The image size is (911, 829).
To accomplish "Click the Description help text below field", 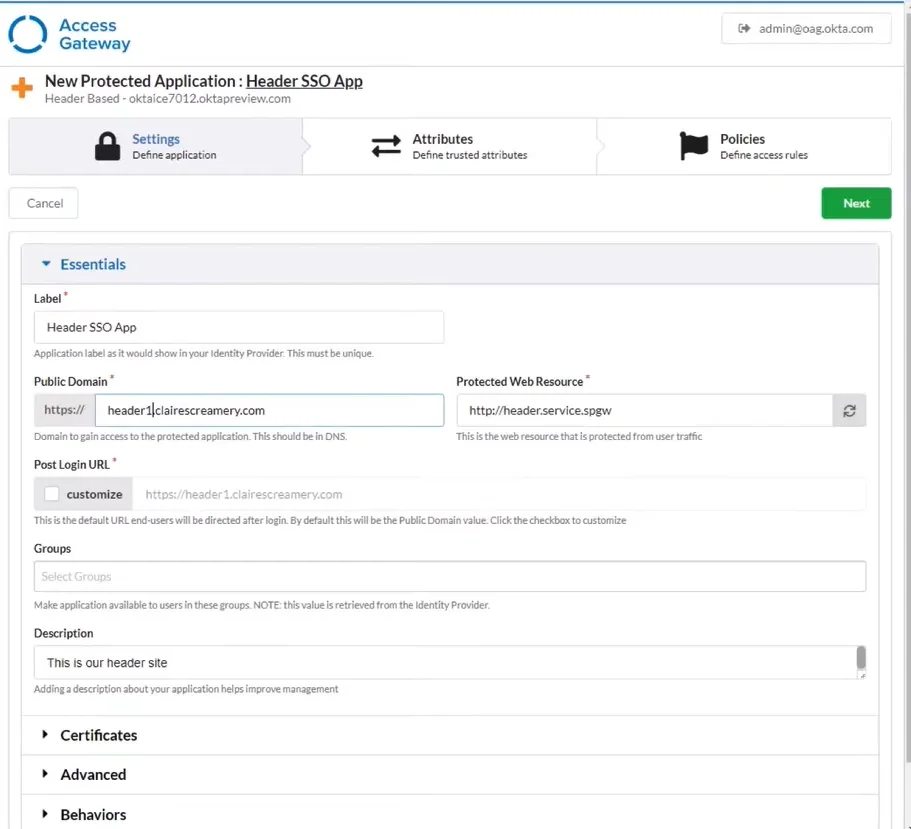I will coord(186,689).
